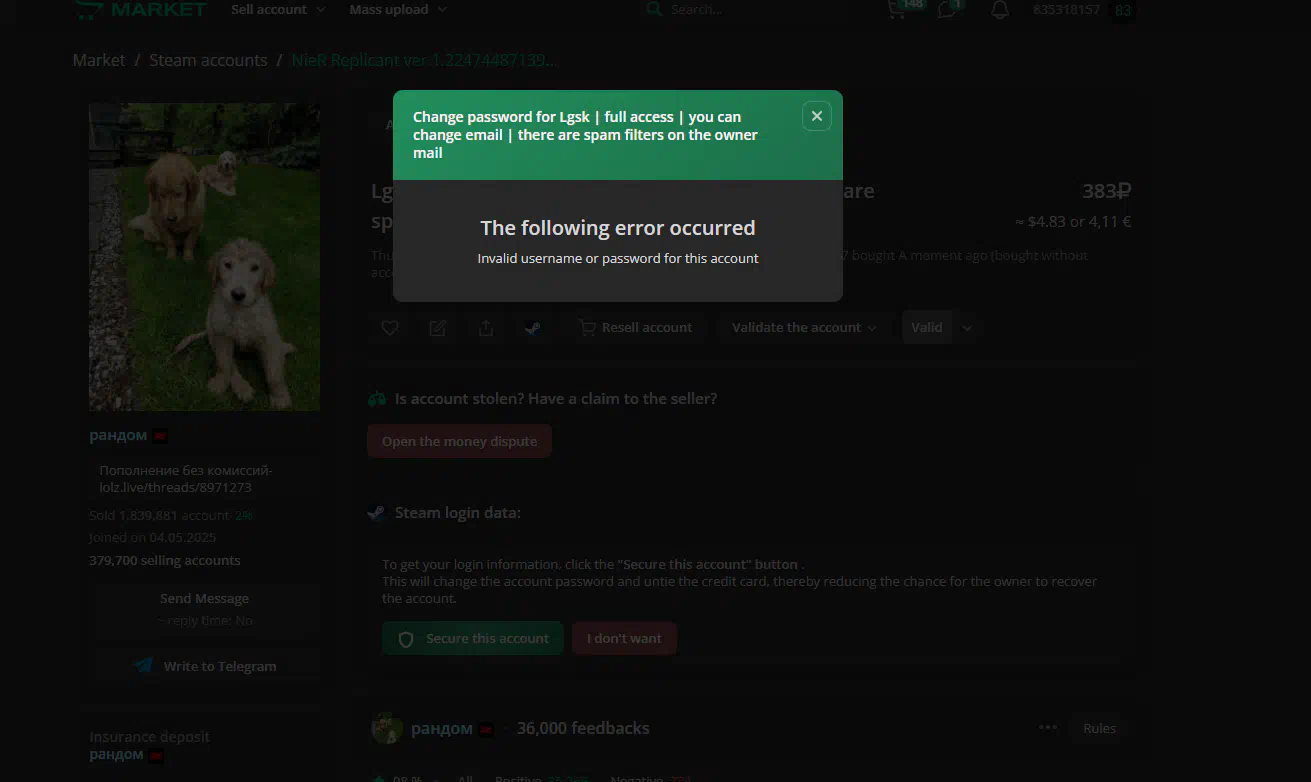The height and width of the screenshot is (782, 1311).
Task: Click 379,700 selling accounts text
Action: click(x=165, y=560)
